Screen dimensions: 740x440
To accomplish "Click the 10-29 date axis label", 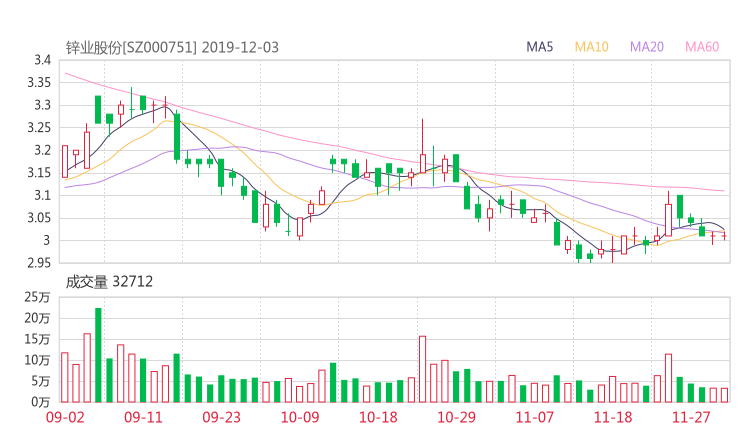I will coord(456,417).
